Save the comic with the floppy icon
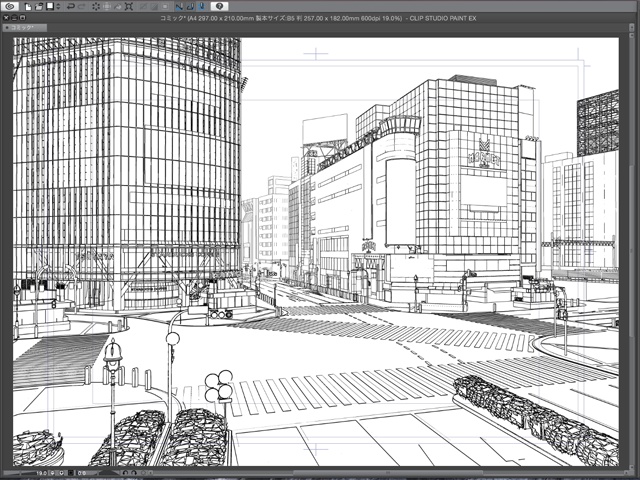 (50, 6)
